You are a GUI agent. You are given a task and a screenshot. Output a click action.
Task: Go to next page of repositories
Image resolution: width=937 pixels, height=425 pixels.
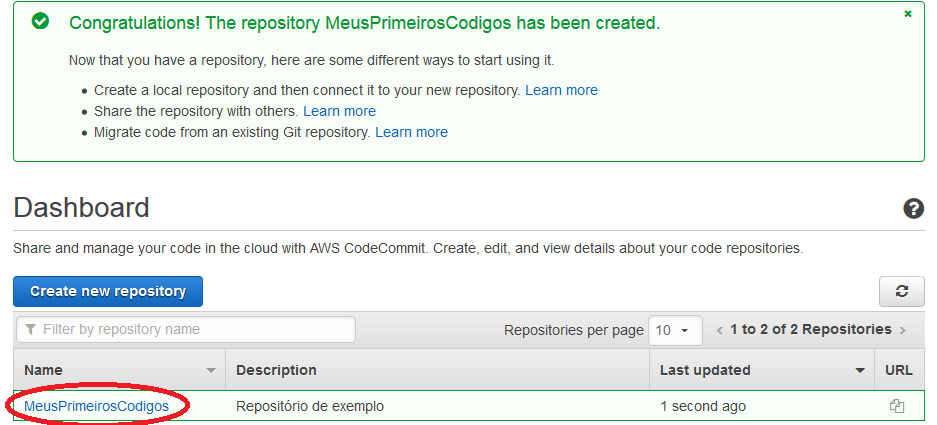pyautogui.click(x=902, y=330)
